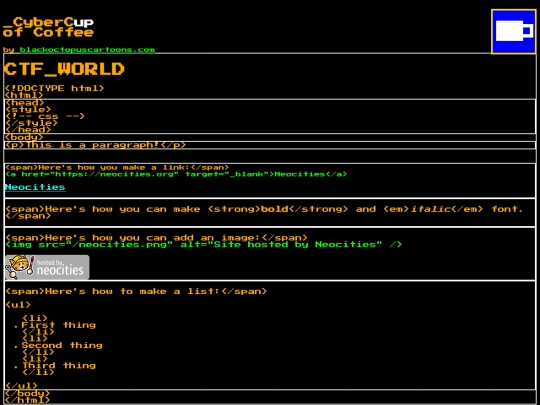
Task: Click the closing ul tag
Action: point(21,386)
